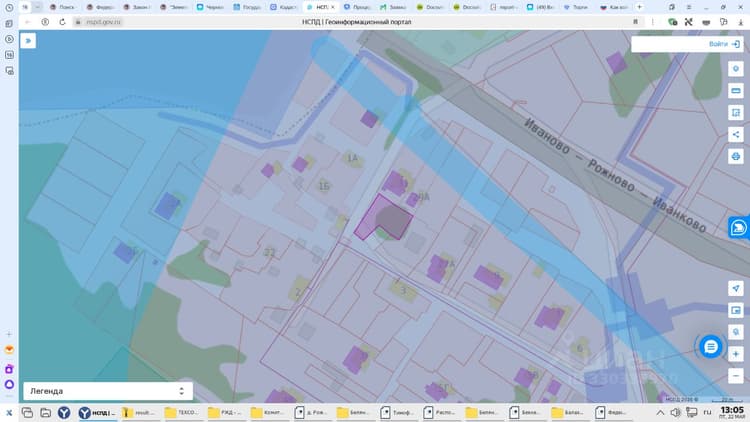The image size is (750, 422).
Task: Click the search input field next to Войти
Action: coord(669,44)
